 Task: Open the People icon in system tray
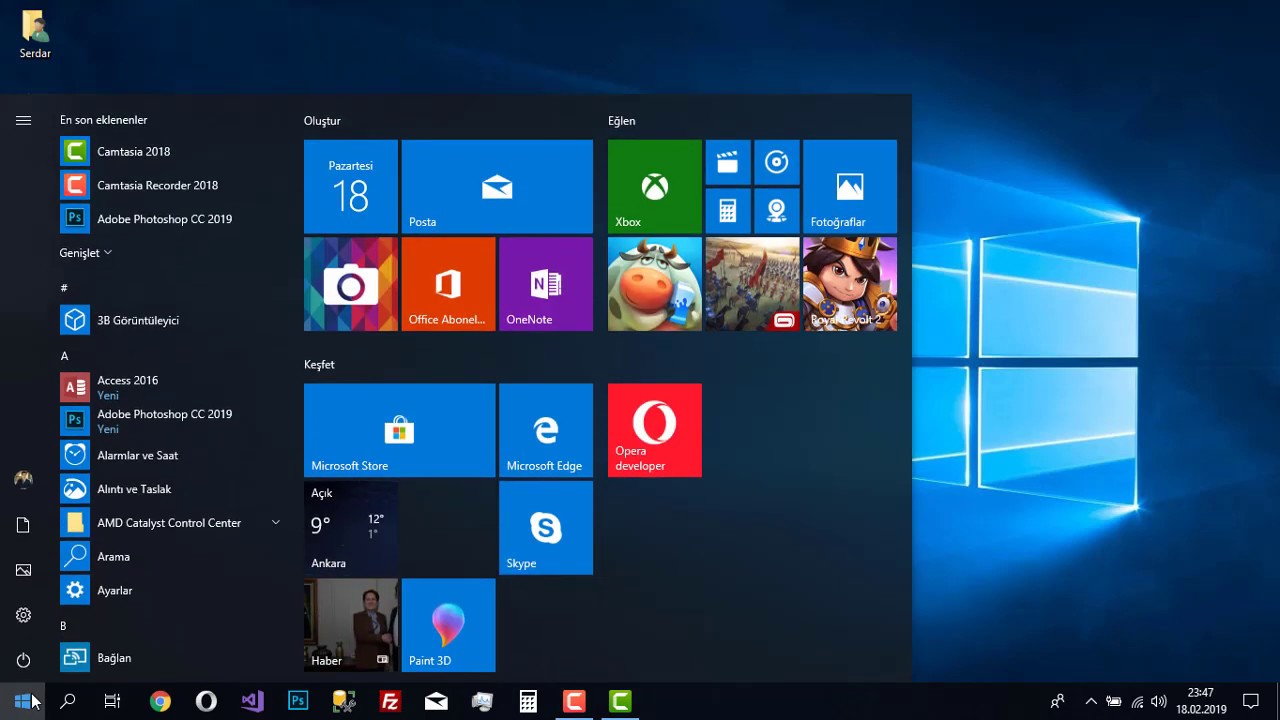tap(1057, 701)
